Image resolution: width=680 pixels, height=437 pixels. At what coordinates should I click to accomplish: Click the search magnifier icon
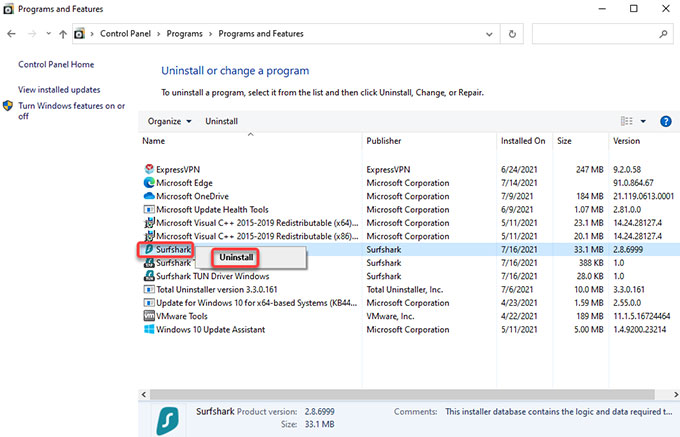point(663,34)
